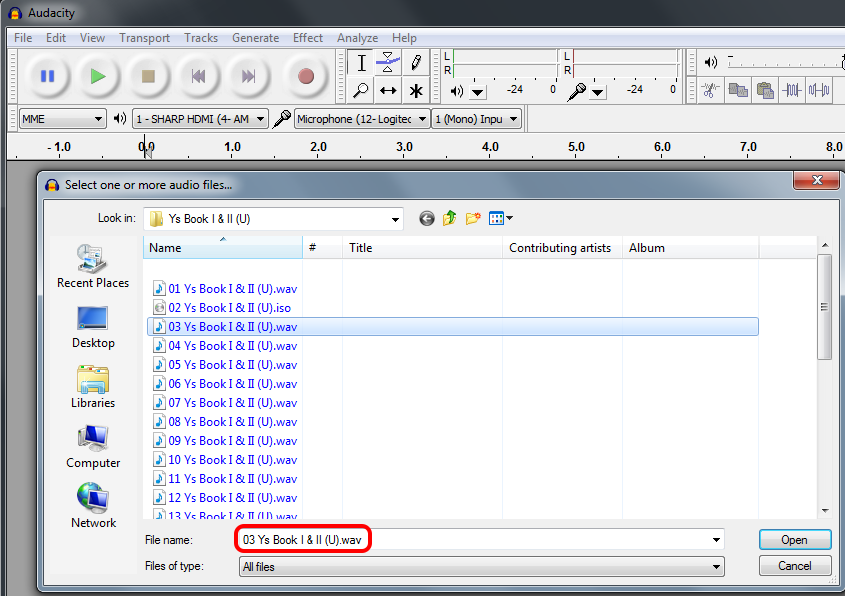The width and height of the screenshot is (845, 596).
Task: Click the Trim audio icon
Action: click(792, 90)
